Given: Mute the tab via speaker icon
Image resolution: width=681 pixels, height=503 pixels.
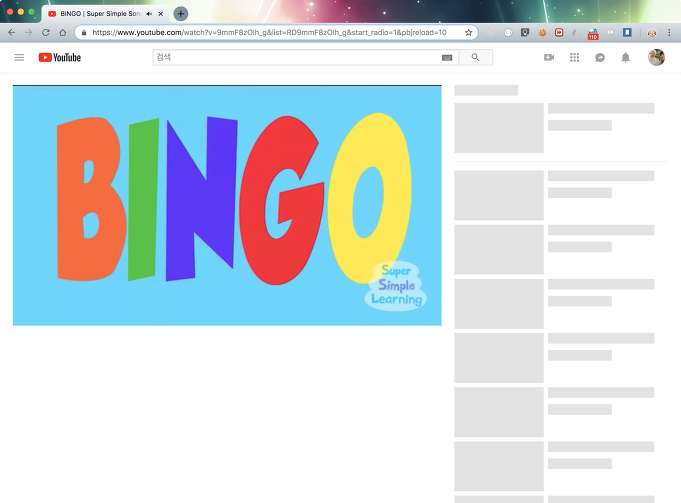Looking at the screenshot, I should pos(149,14).
